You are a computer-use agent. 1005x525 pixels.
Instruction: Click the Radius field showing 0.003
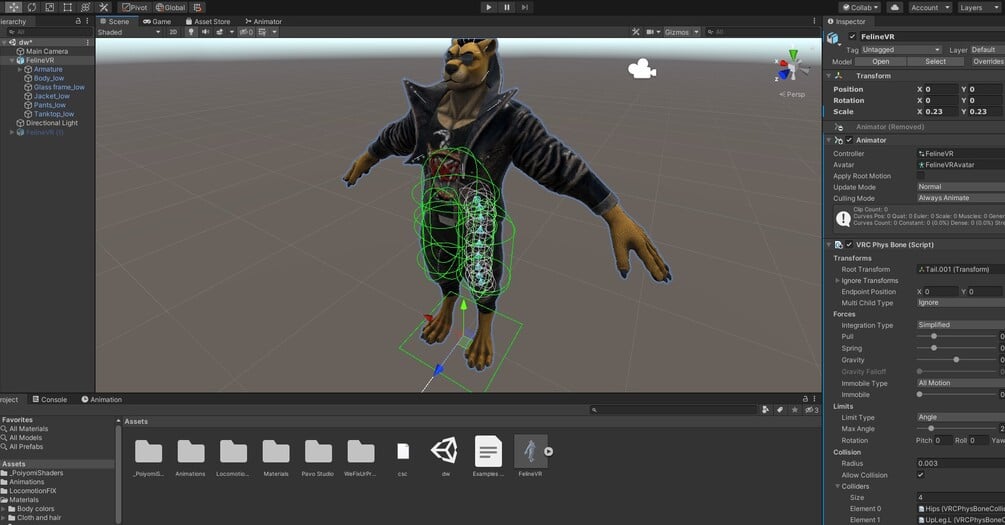click(961, 463)
